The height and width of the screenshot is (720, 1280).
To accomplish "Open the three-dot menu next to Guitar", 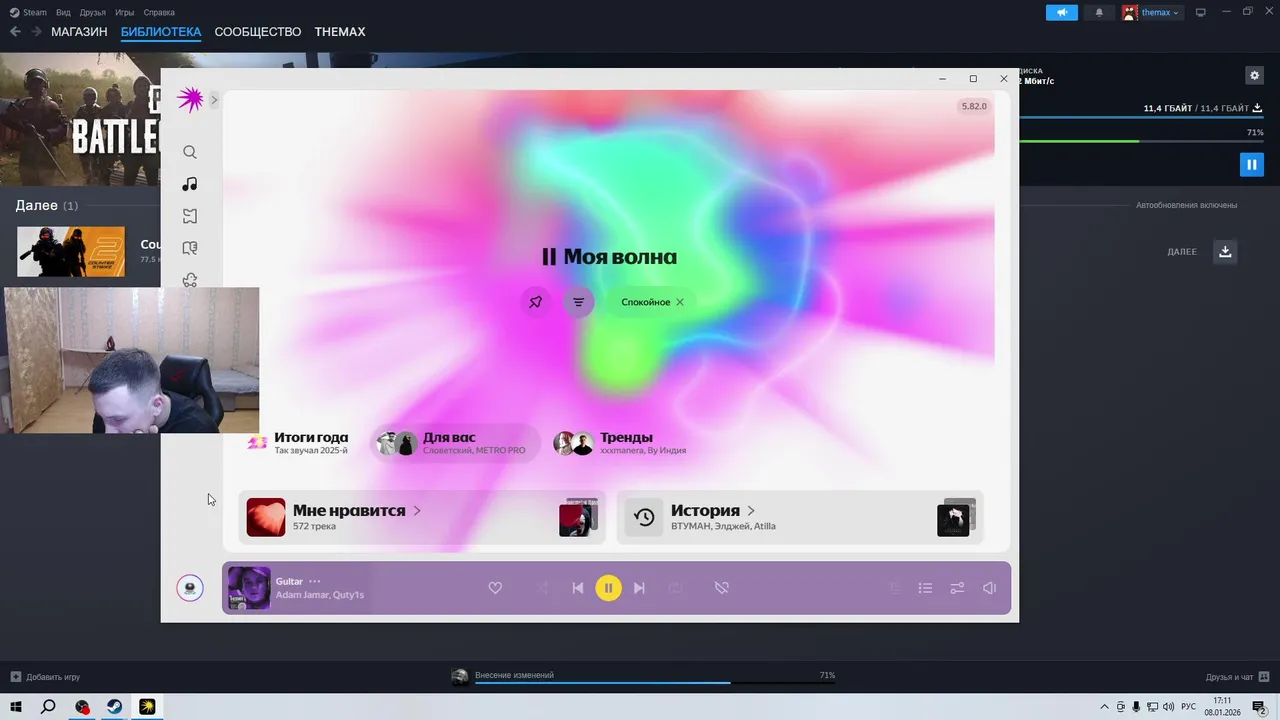I will coord(315,581).
